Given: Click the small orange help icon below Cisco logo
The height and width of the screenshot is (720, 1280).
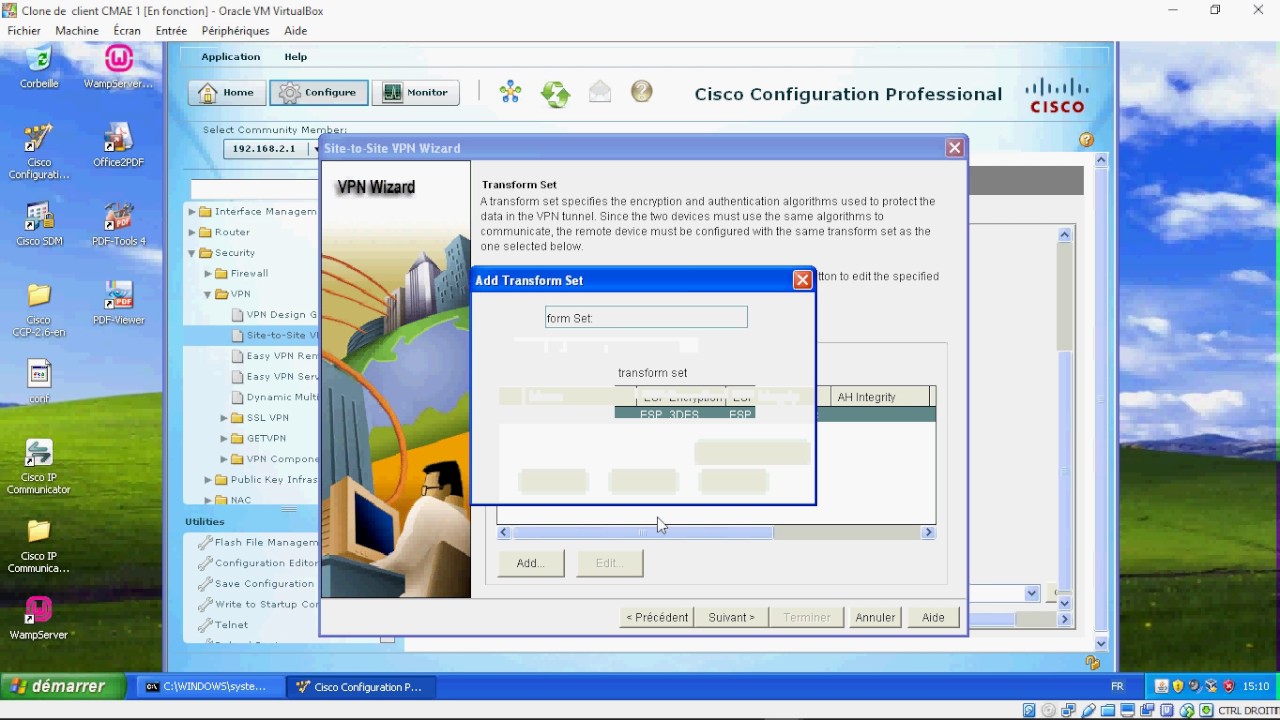Looking at the screenshot, I should 1087,140.
